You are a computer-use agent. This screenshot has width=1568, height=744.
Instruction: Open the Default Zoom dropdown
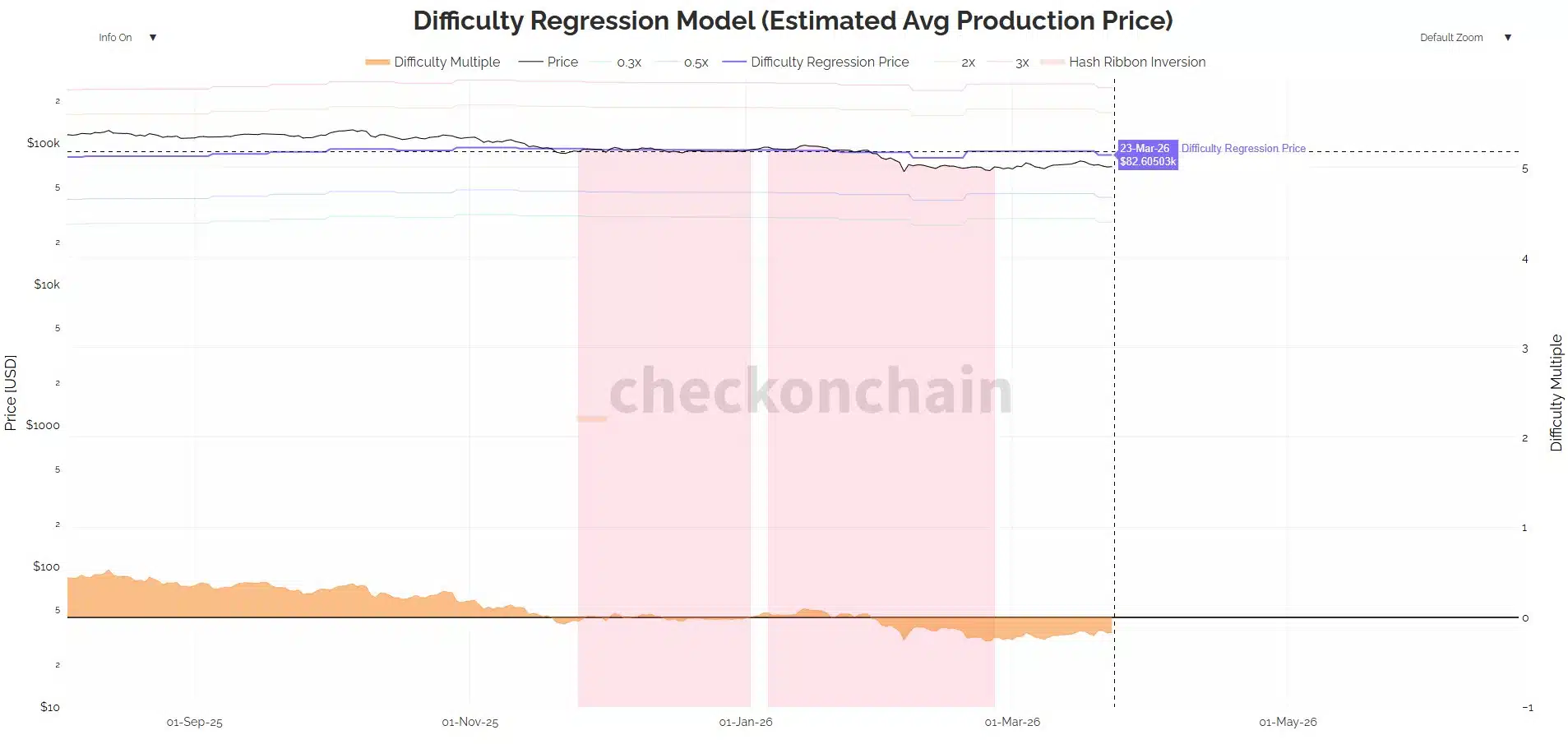pyautogui.click(x=1451, y=37)
